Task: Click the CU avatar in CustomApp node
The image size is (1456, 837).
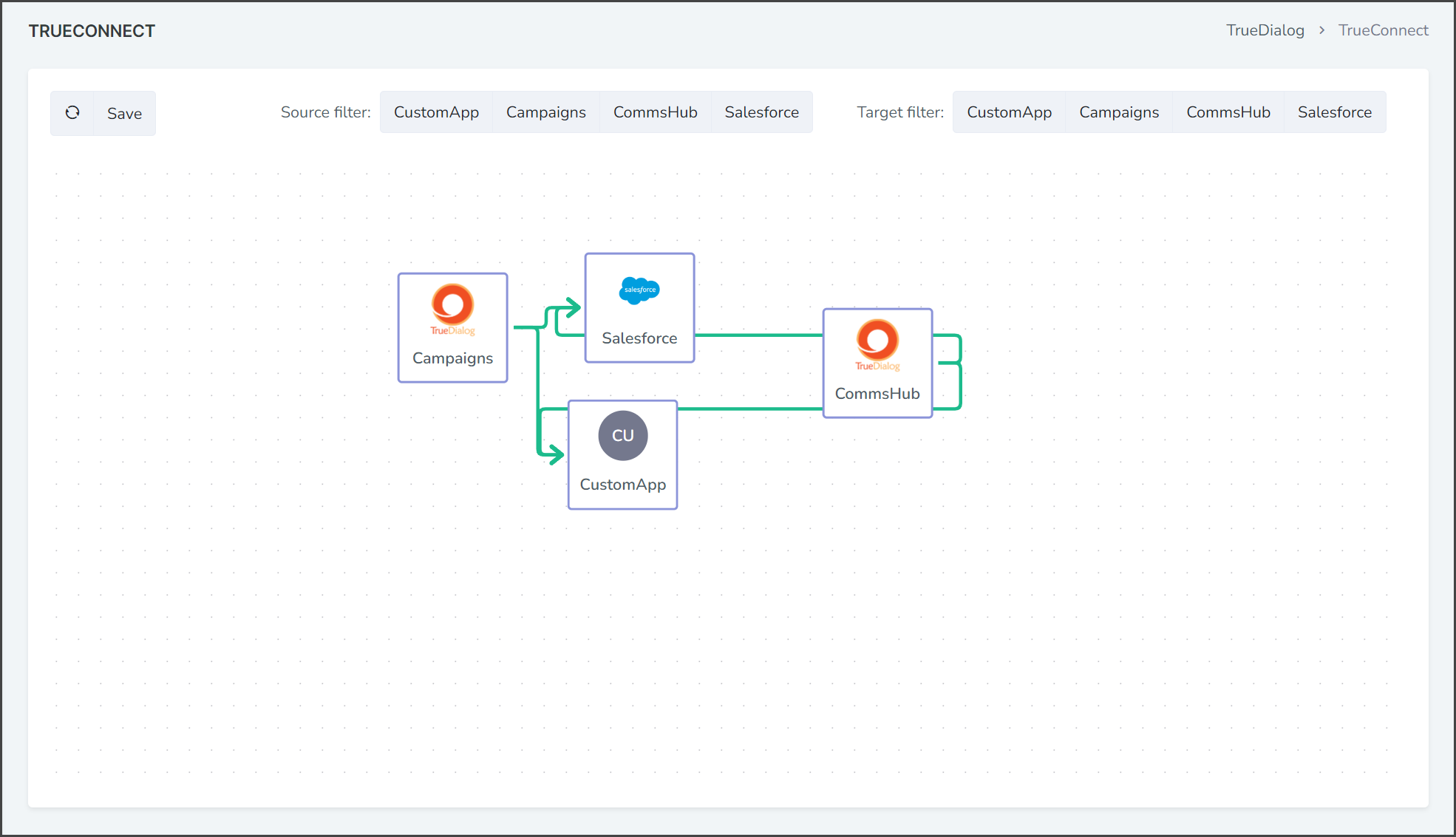Action: point(623,436)
